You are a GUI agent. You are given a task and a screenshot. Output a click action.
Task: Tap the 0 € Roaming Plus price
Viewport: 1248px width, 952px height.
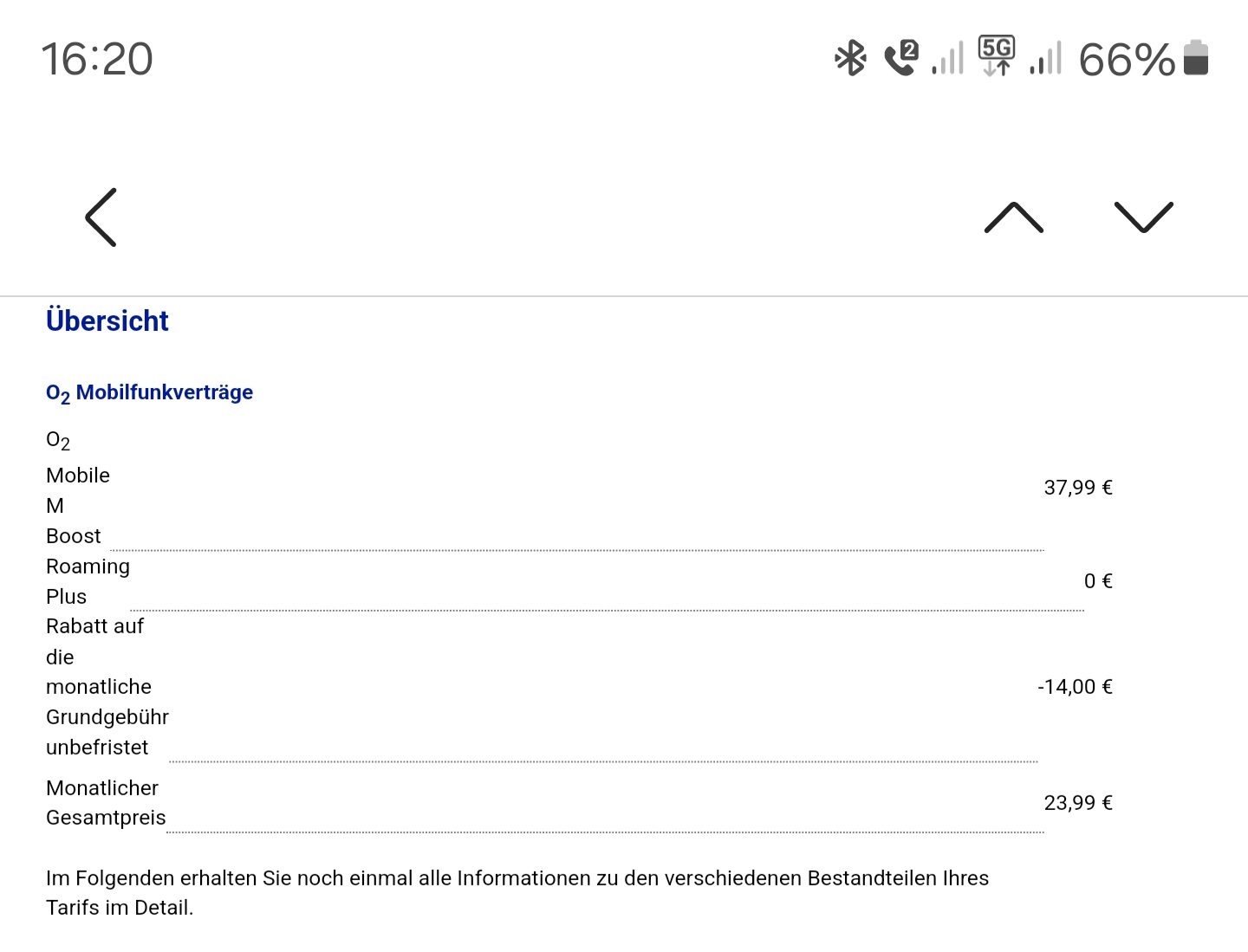pyautogui.click(x=1098, y=581)
